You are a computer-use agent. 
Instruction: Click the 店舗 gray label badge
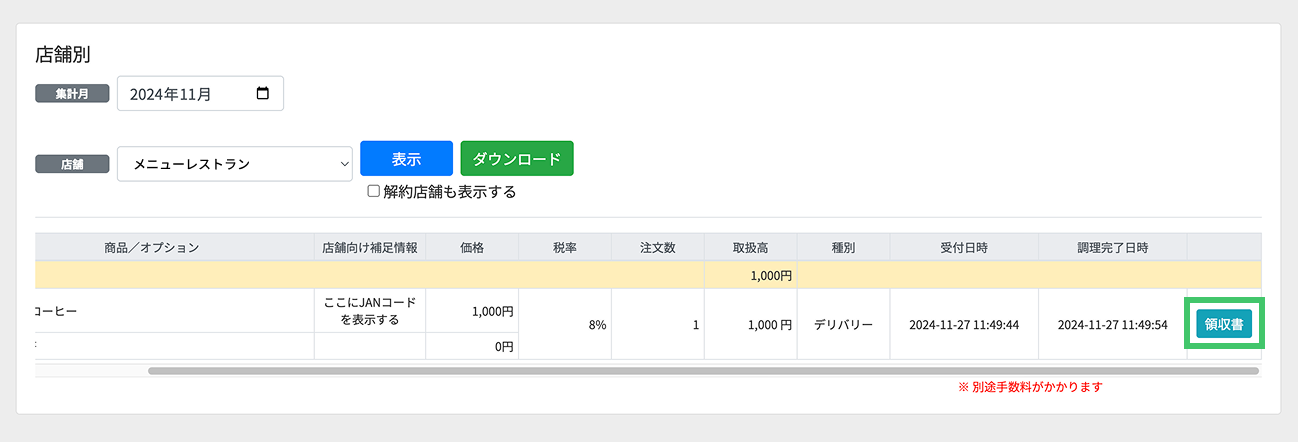click(x=72, y=164)
